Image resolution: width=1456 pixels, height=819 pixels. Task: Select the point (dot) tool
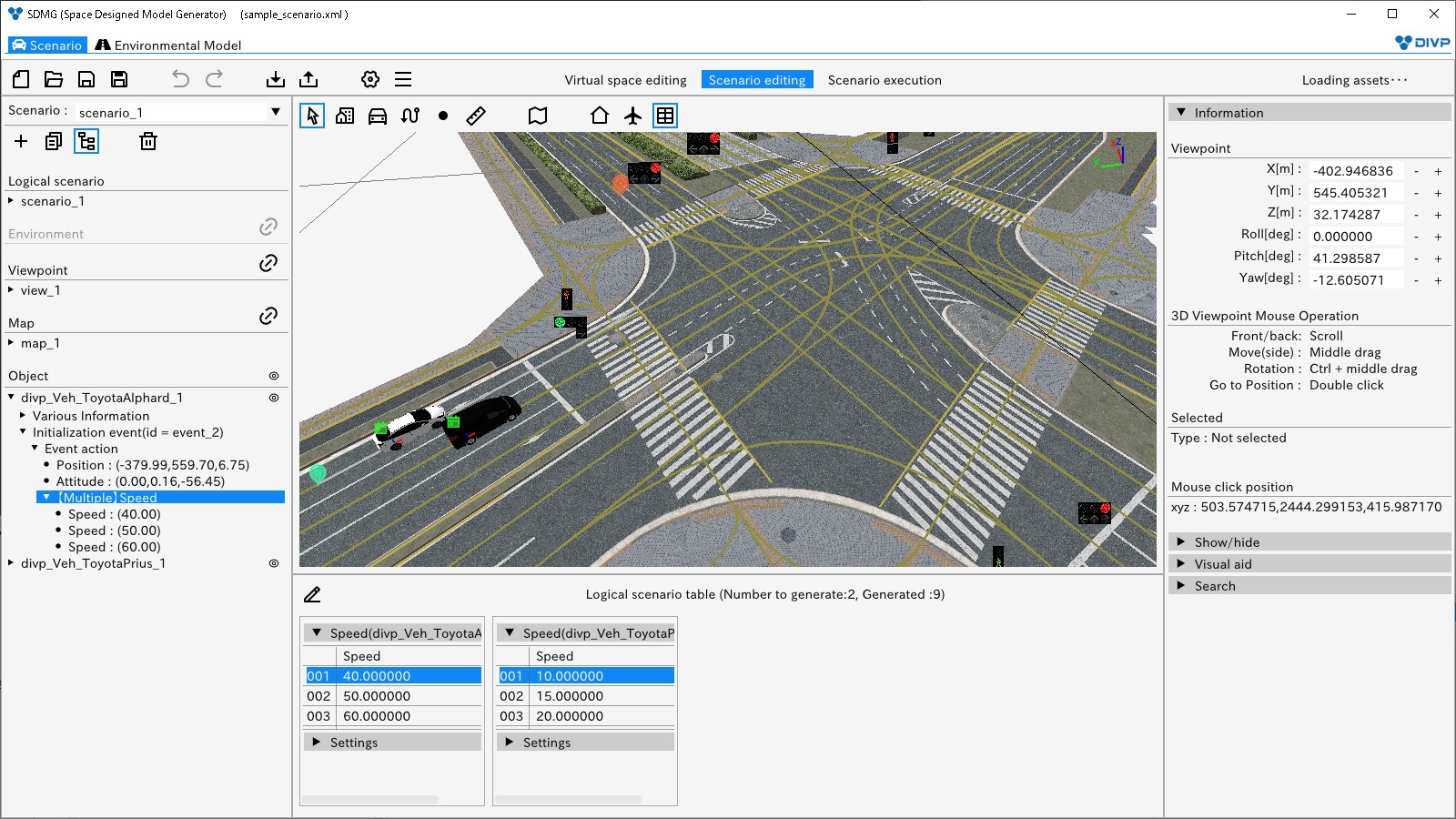[x=443, y=116]
